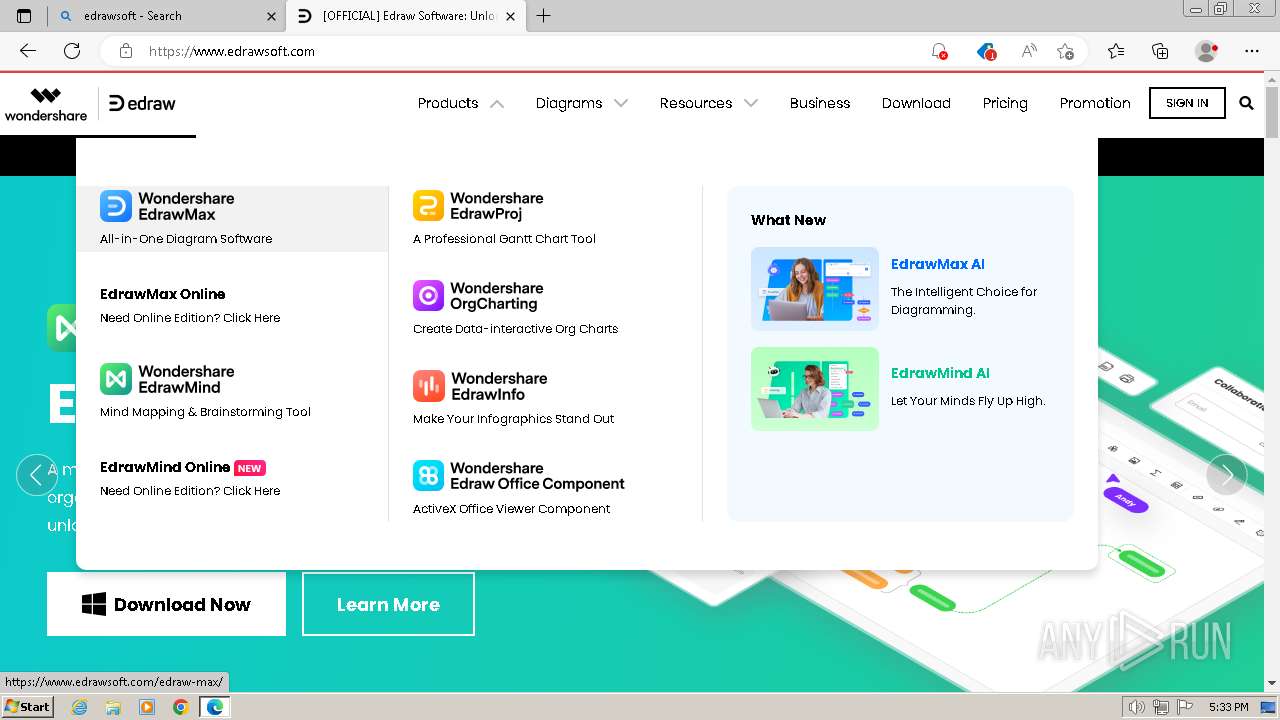The image size is (1280, 720).
Task: Click the Edraw Office Component icon
Action: (x=428, y=475)
